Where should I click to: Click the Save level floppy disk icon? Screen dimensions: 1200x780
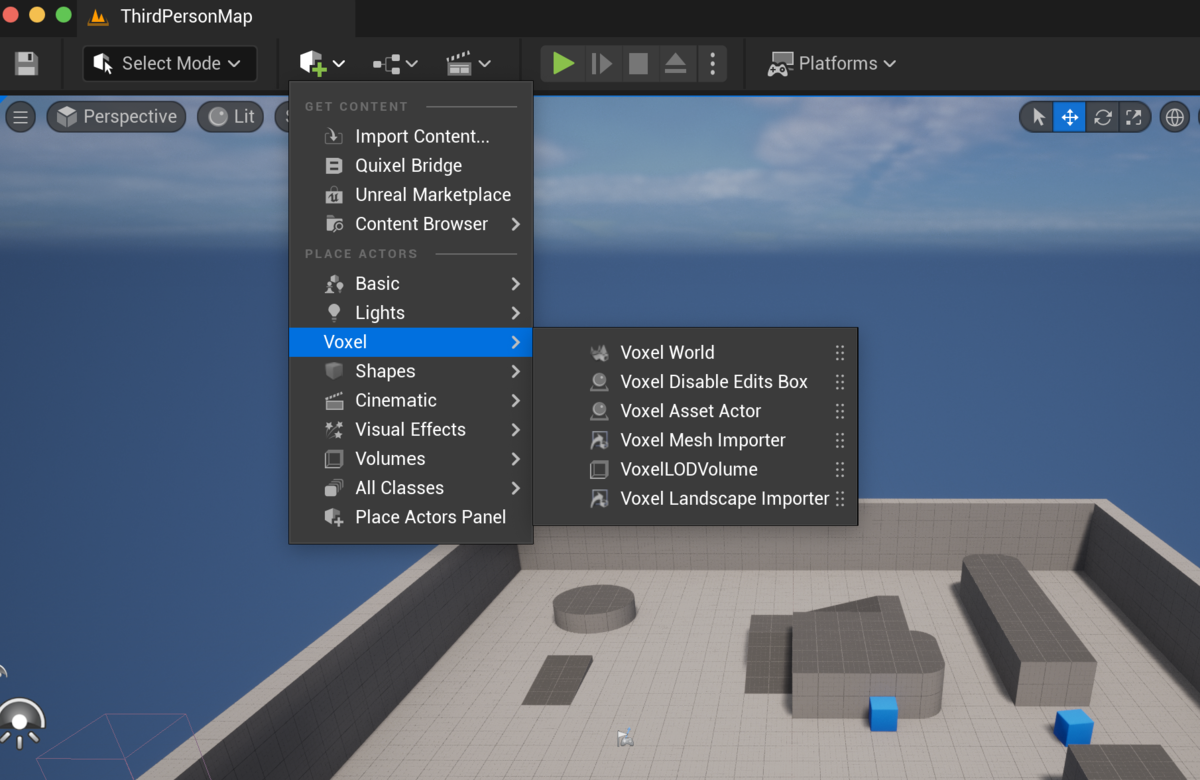(x=26, y=64)
